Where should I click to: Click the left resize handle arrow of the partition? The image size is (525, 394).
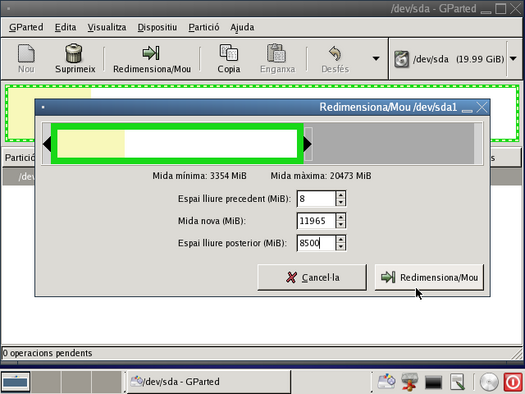[47, 144]
